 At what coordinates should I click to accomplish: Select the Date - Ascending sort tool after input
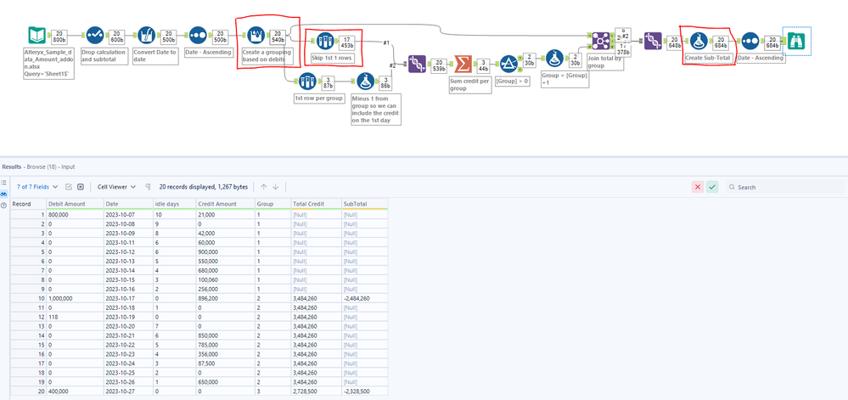click(199, 36)
